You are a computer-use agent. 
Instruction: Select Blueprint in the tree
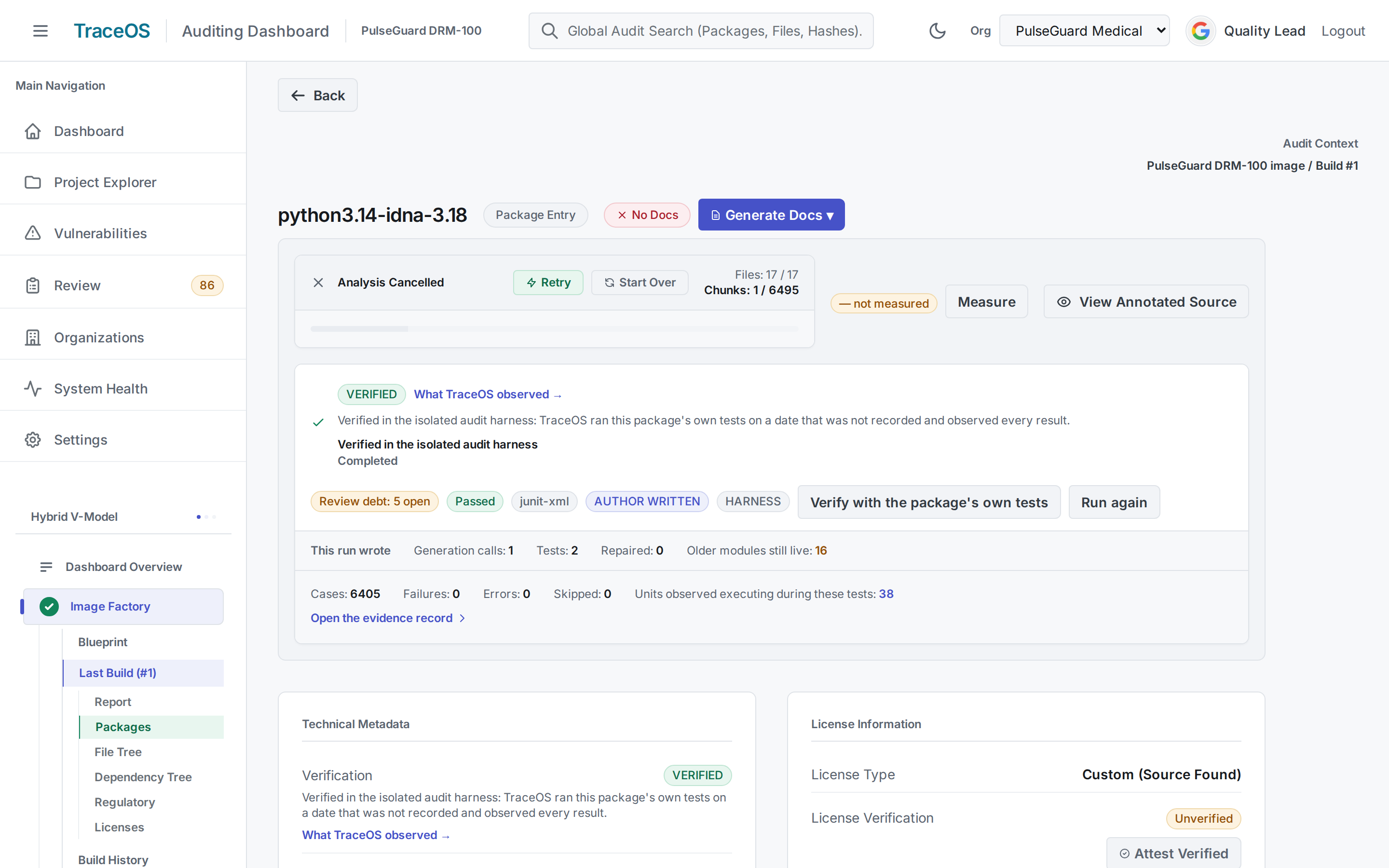coord(103,642)
